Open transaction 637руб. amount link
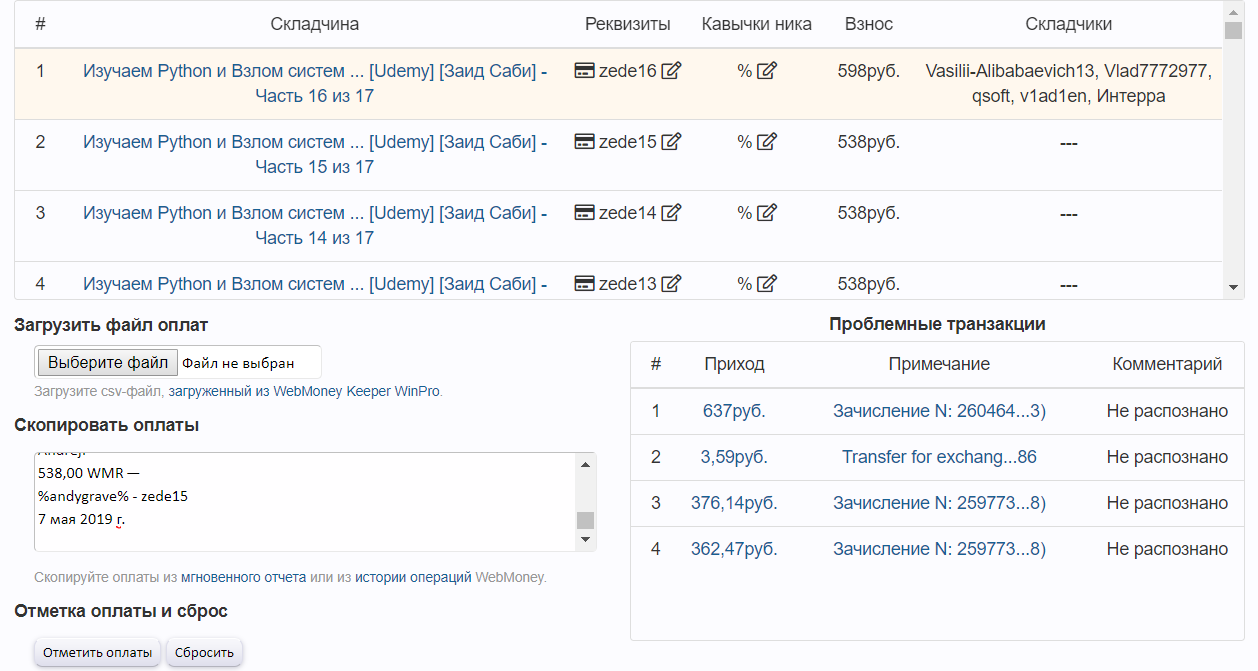This screenshot has width=1258, height=671. (x=734, y=411)
